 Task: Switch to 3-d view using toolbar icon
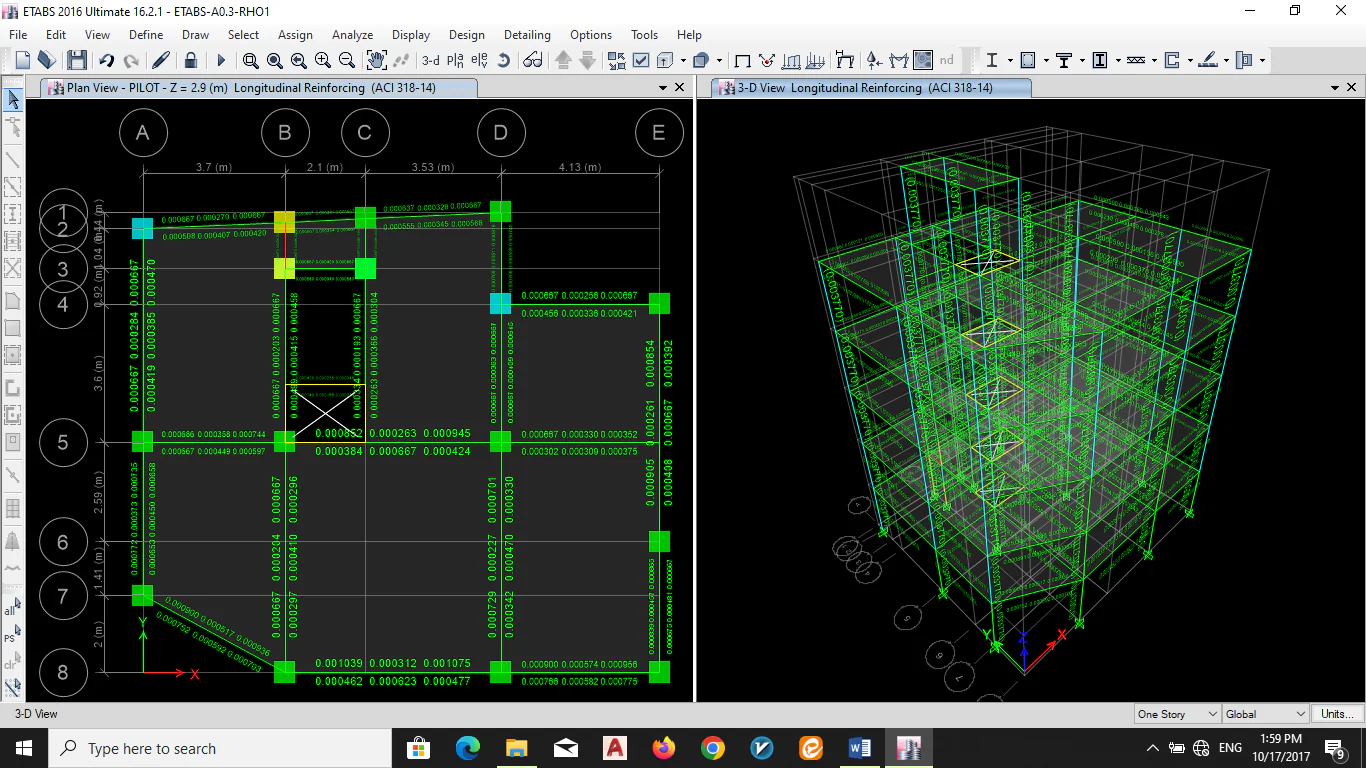click(430, 60)
